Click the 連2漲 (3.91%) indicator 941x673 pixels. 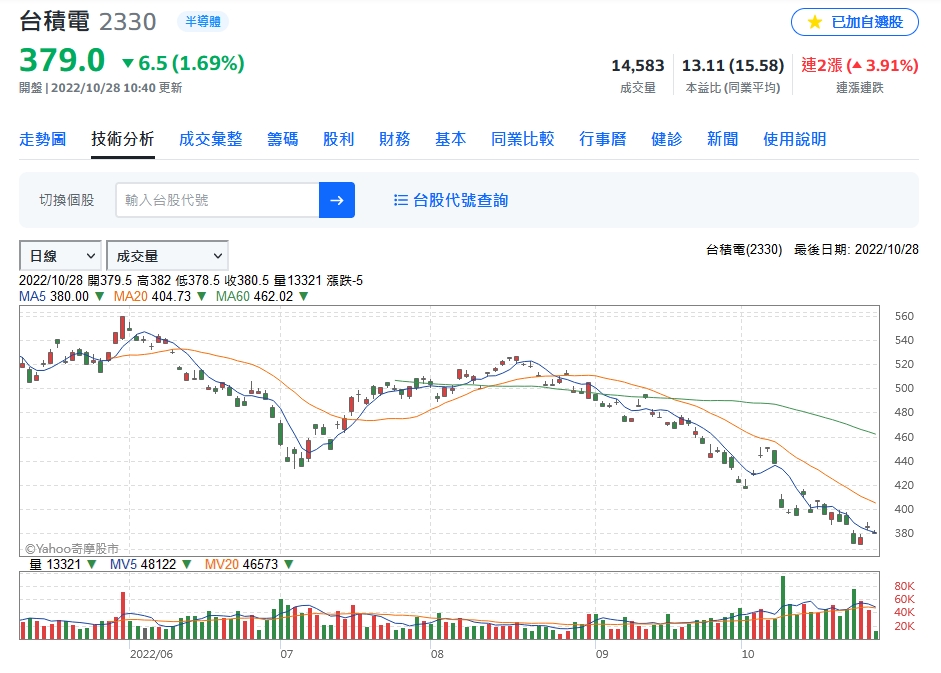860,65
